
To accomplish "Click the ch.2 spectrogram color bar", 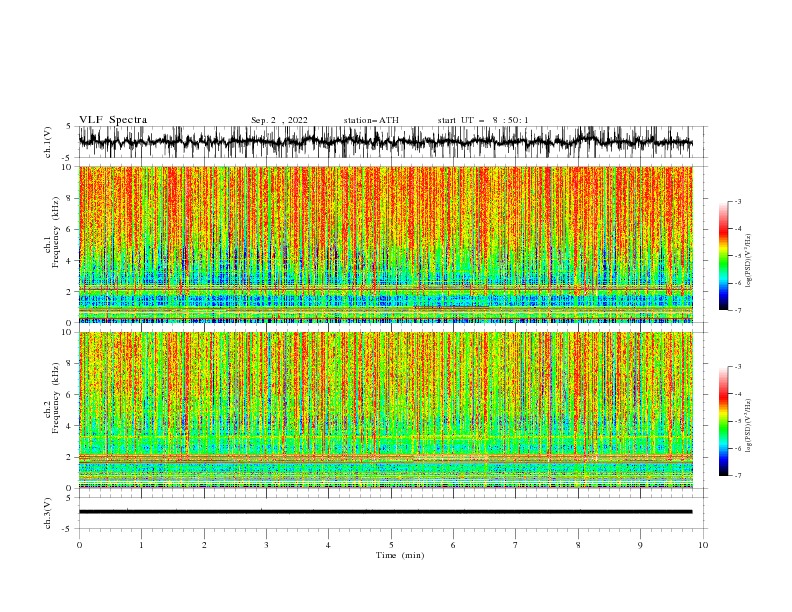I will [x=723, y=421].
